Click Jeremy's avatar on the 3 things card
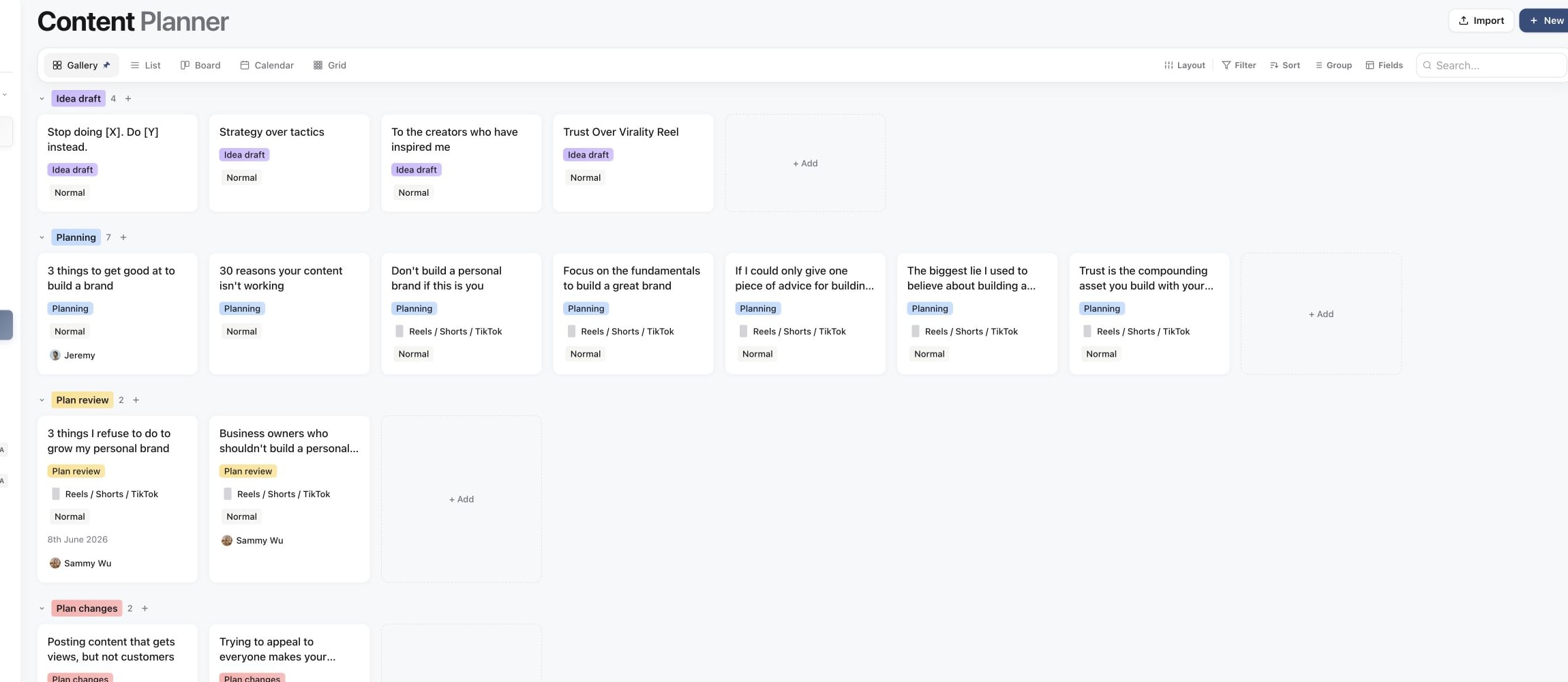Viewport: 1568px width, 682px height. 55,355
